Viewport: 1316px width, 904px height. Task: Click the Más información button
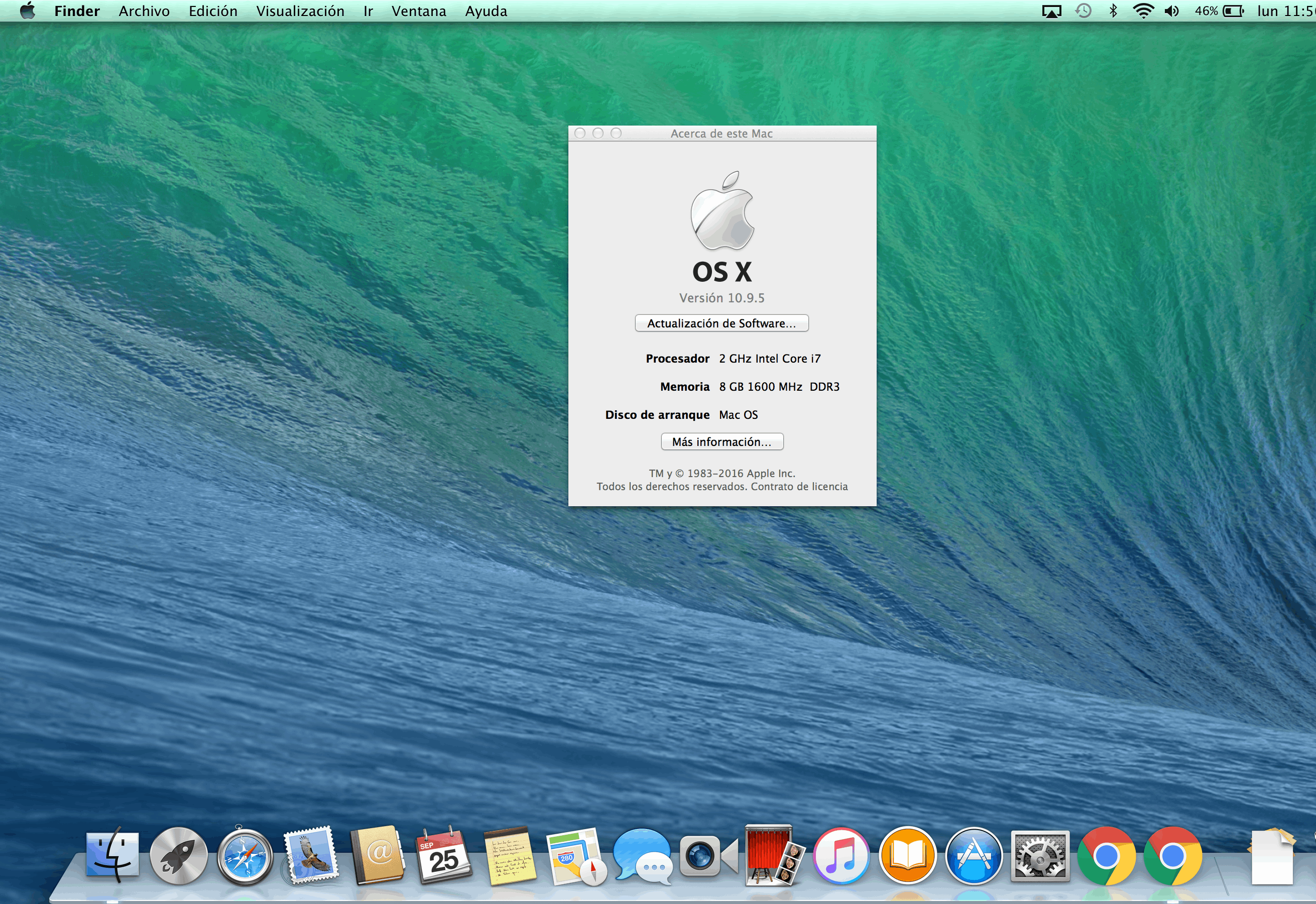[722, 442]
